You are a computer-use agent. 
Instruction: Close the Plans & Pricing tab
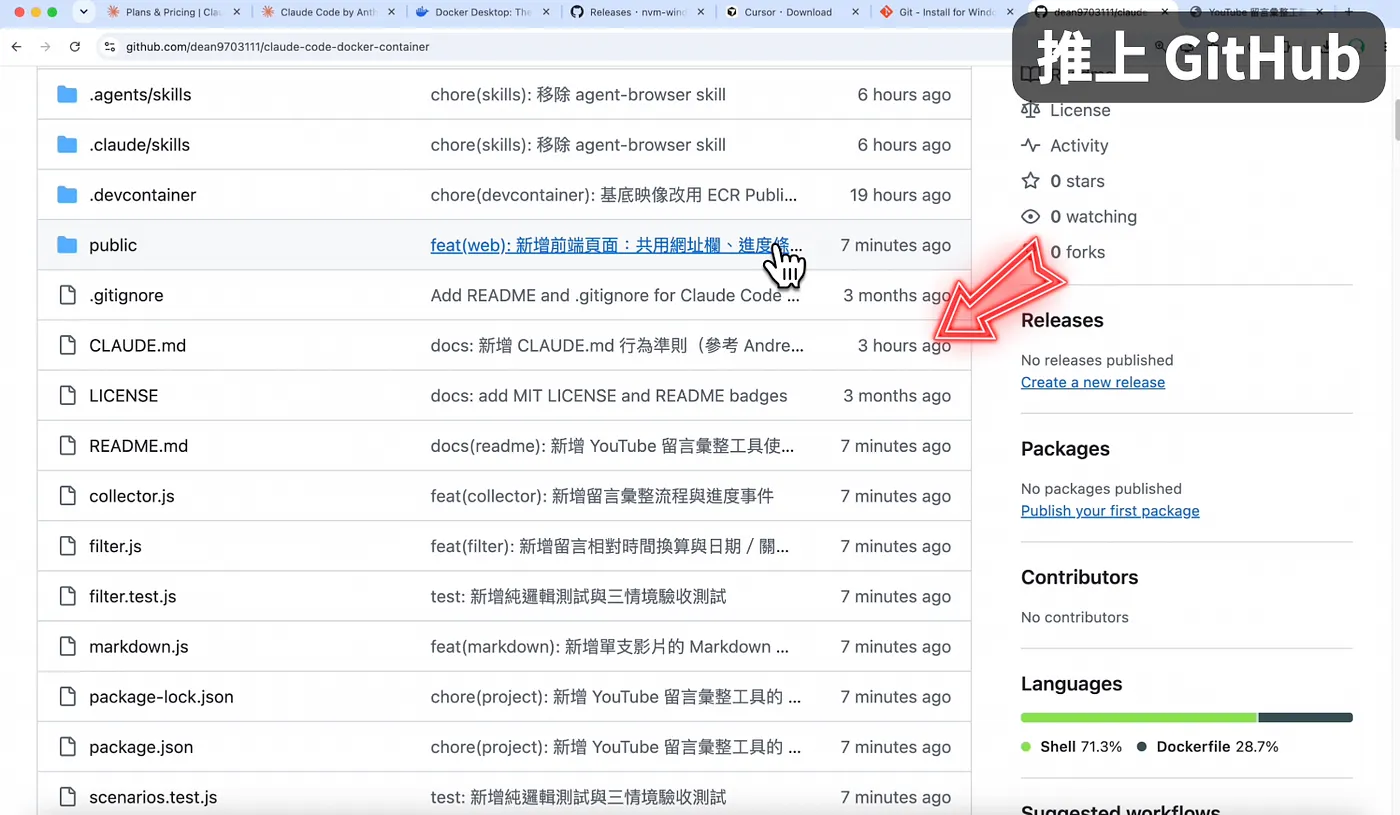click(x=237, y=12)
